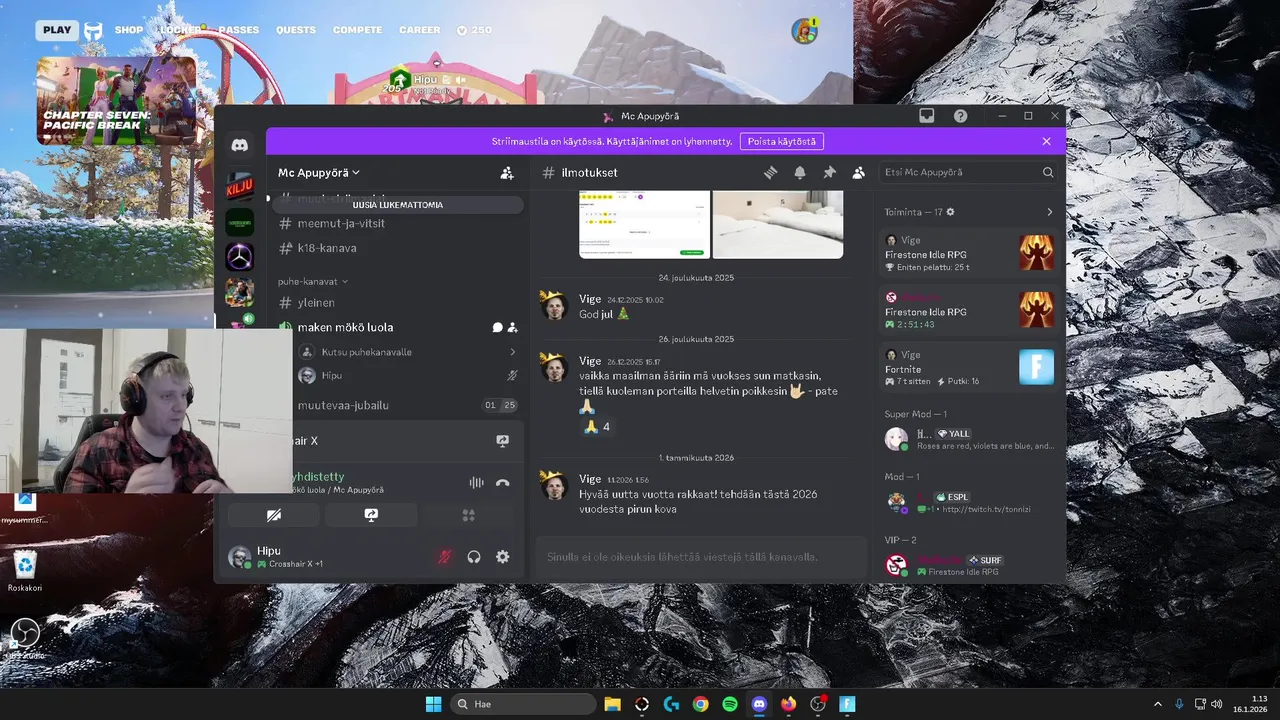Toggle screen share in voice panel
The image size is (1280, 720).
[371, 515]
